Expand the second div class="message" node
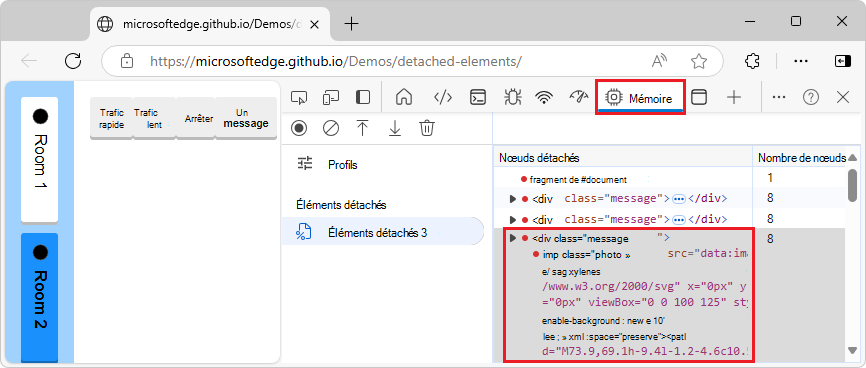Viewport: 866px width, 368px height. (513, 219)
